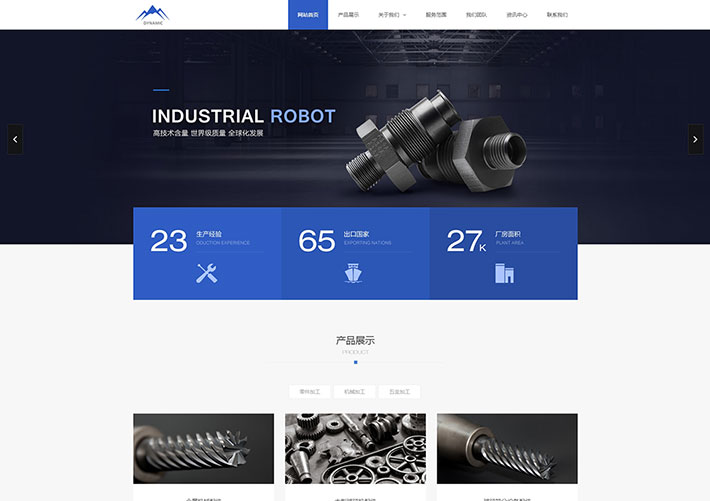Screen dimensions: 710x501
Task: Click the INDUSTRIAL ROBOT banner headline
Action: (243, 117)
